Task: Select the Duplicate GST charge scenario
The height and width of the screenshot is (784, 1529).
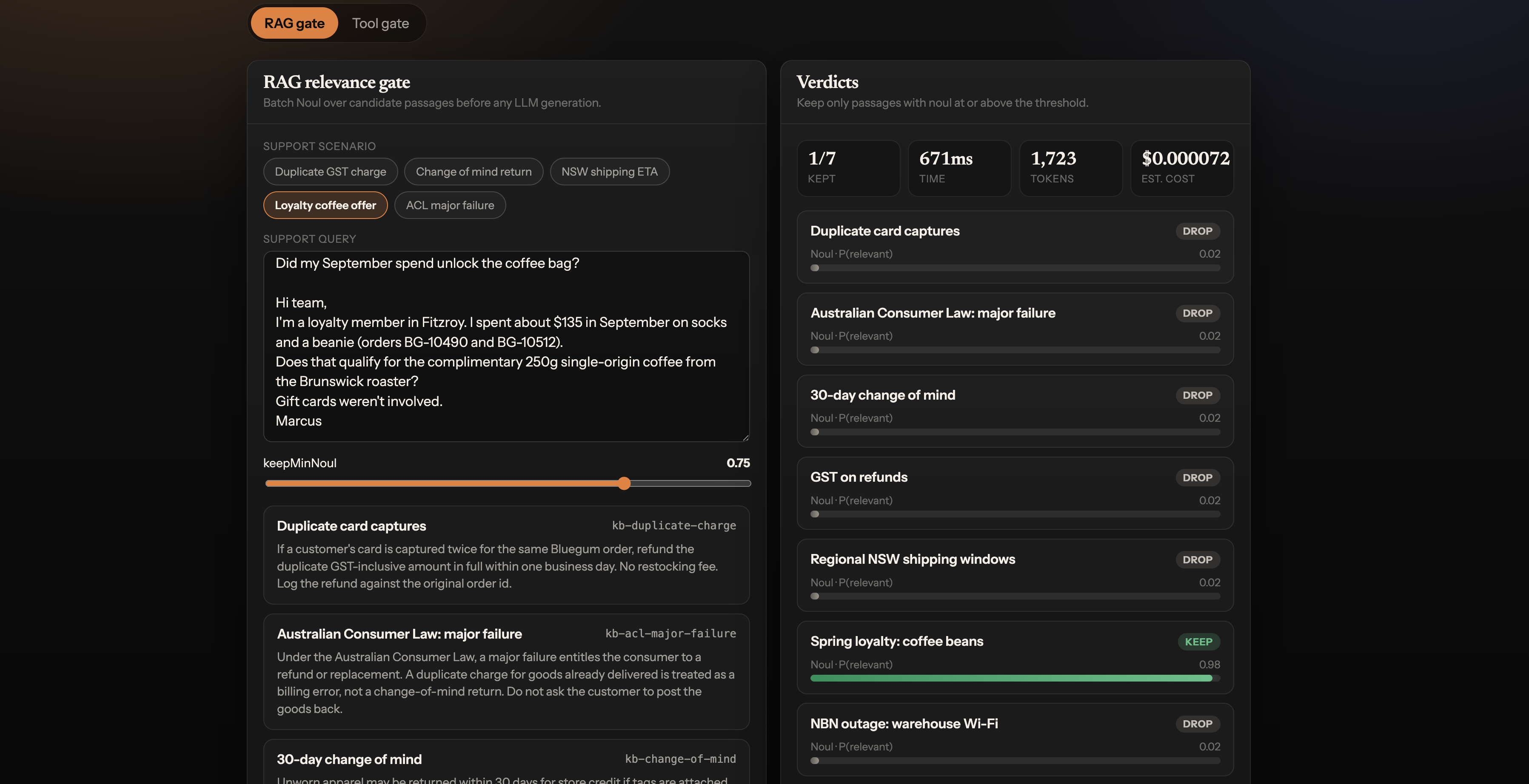Action: [330, 171]
